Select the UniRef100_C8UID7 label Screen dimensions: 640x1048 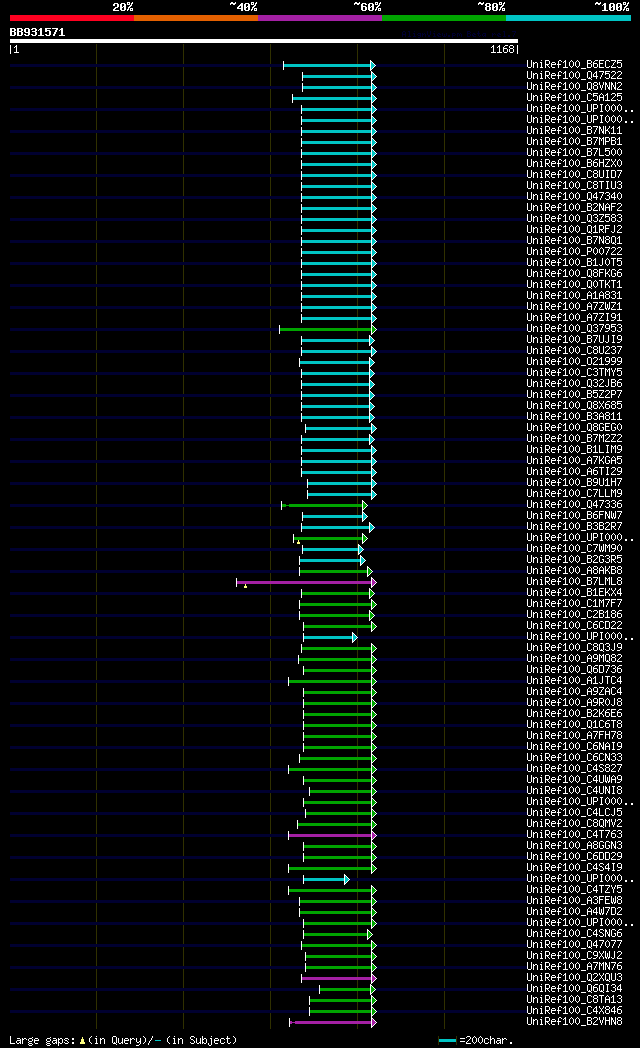click(574, 174)
